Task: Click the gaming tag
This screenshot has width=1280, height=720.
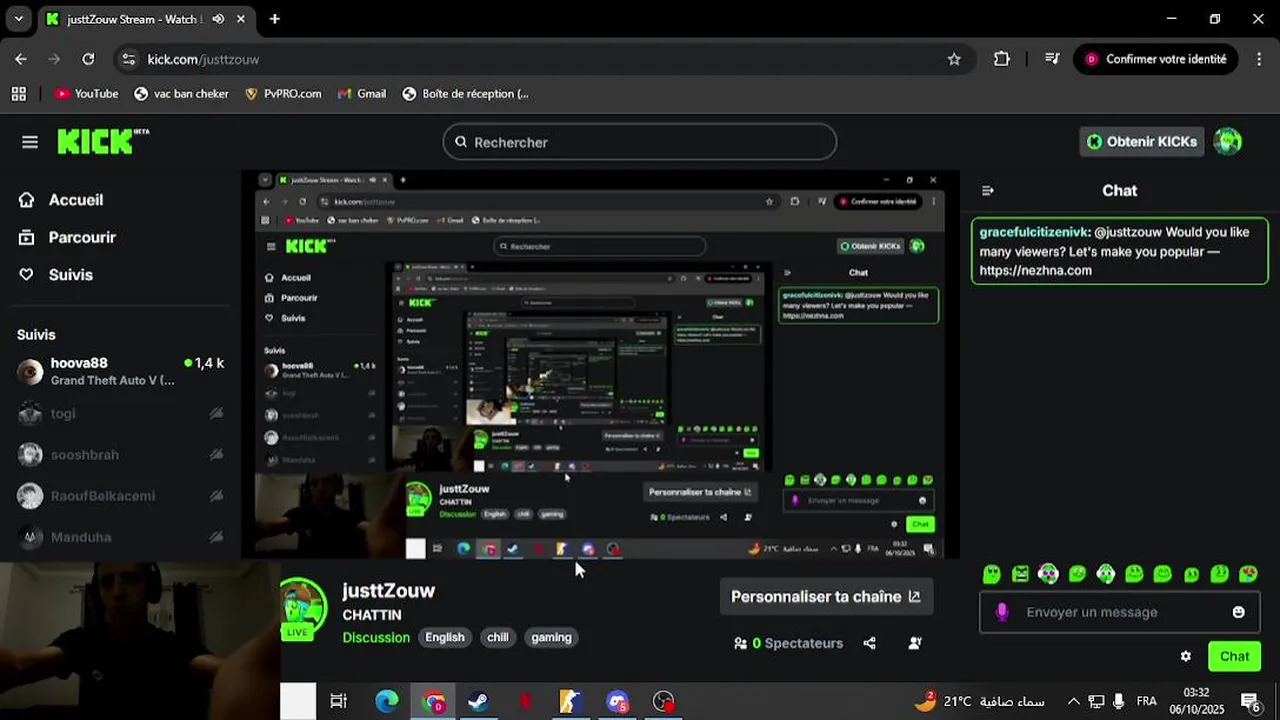Action: click(x=551, y=638)
